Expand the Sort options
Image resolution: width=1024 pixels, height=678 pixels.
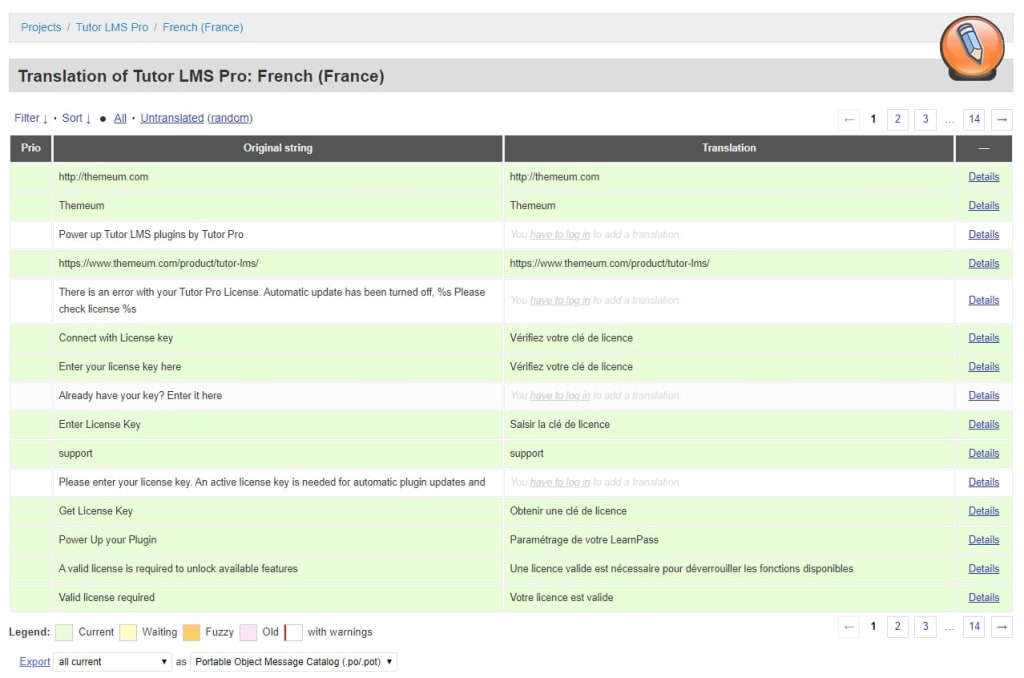click(x=76, y=118)
